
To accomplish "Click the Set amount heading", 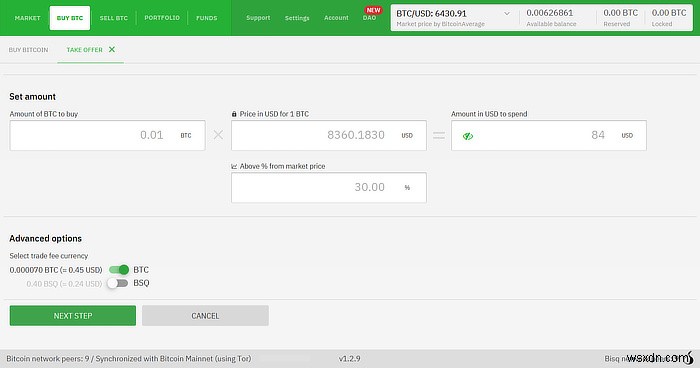I will pyautogui.click(x=33, y=96).
